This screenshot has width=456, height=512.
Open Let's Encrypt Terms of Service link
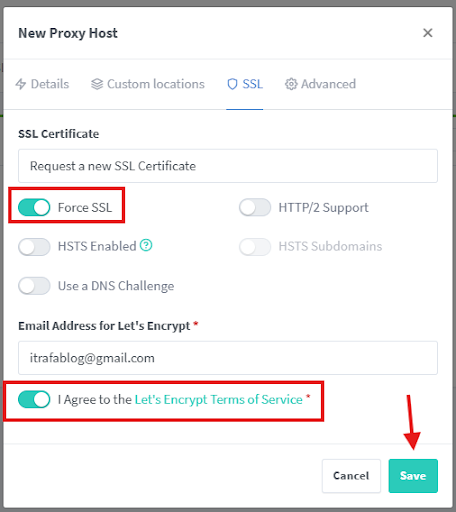point(219,399)
